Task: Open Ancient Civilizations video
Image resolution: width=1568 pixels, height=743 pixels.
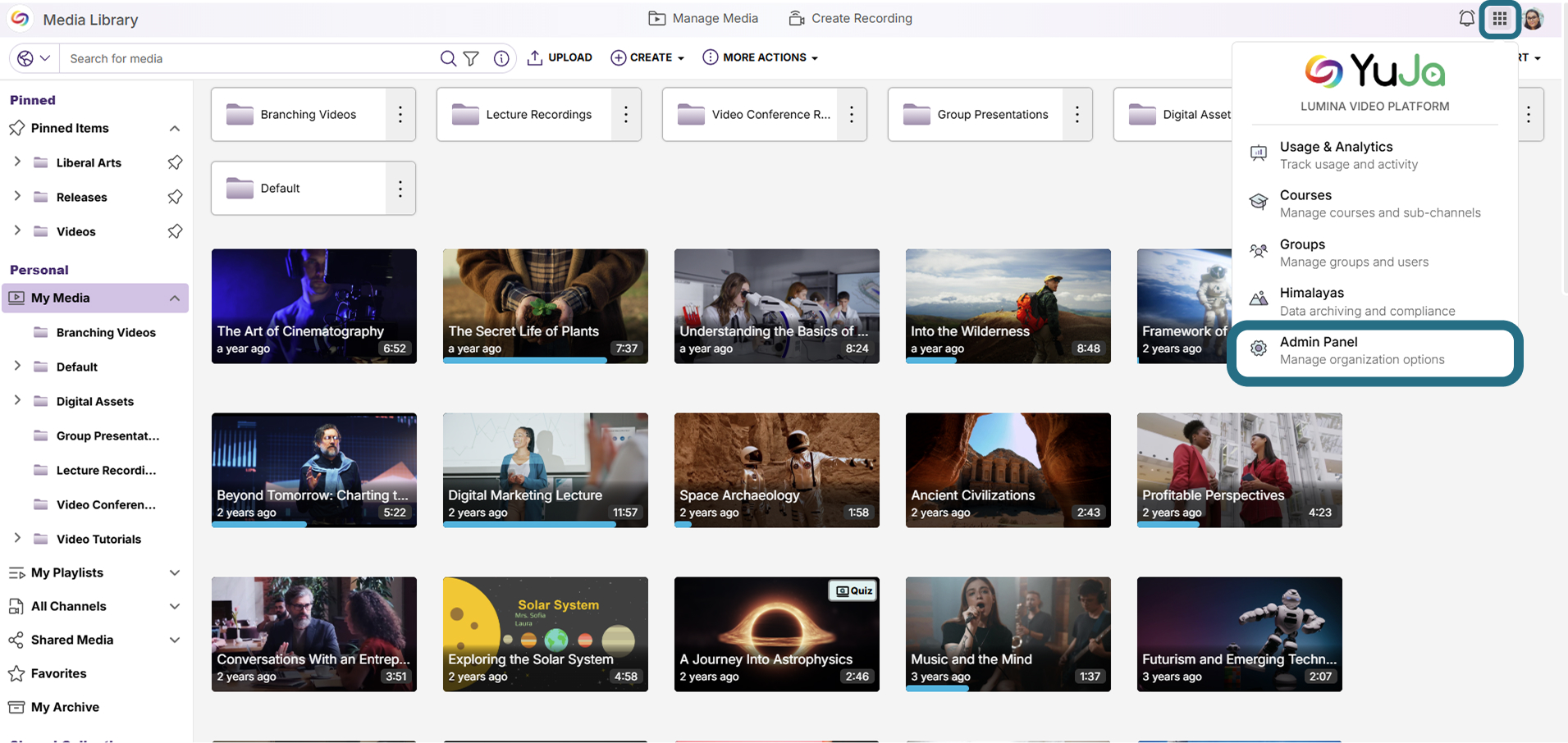Action: [x=1008, y=470]
